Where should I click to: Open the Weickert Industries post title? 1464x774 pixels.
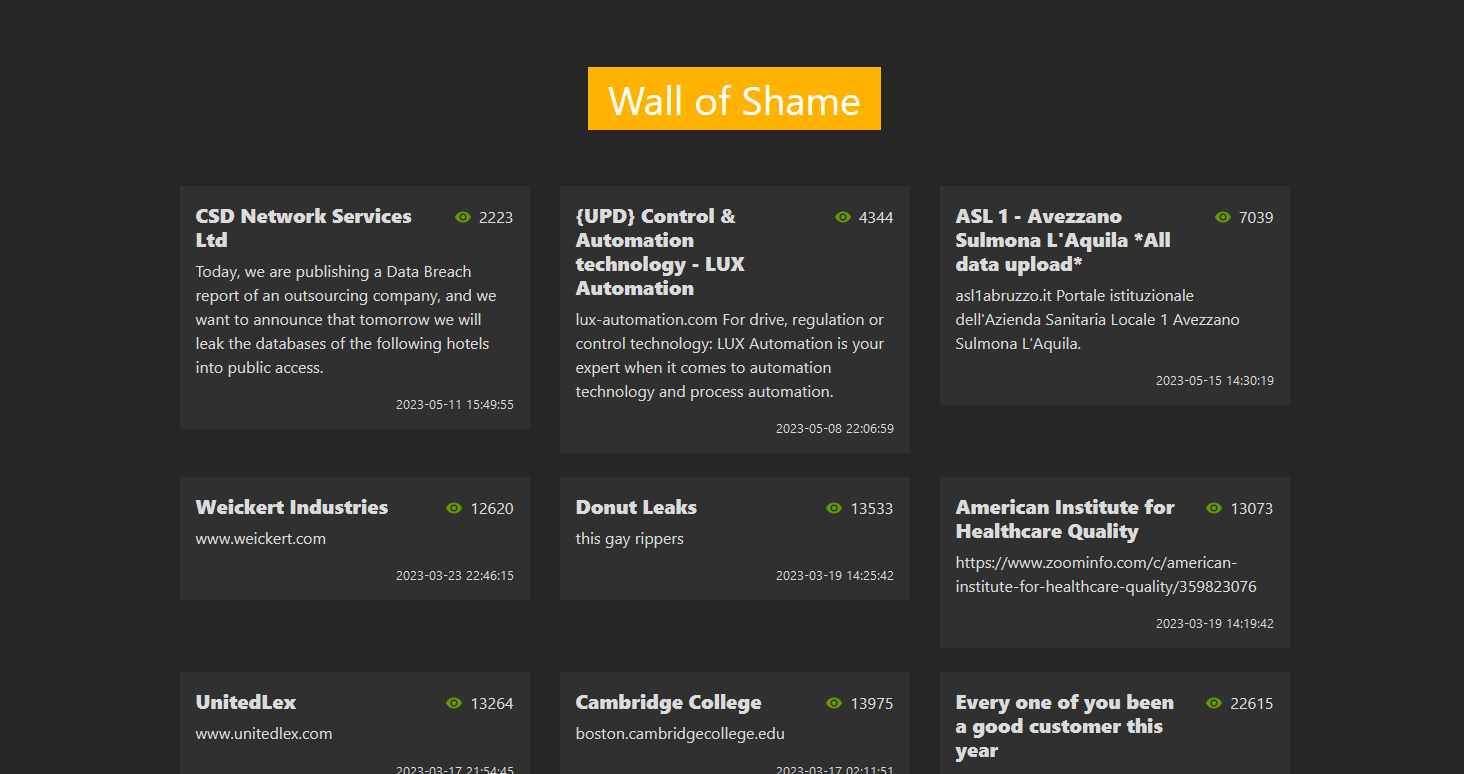pyautogui.click(x=292, y=507)
